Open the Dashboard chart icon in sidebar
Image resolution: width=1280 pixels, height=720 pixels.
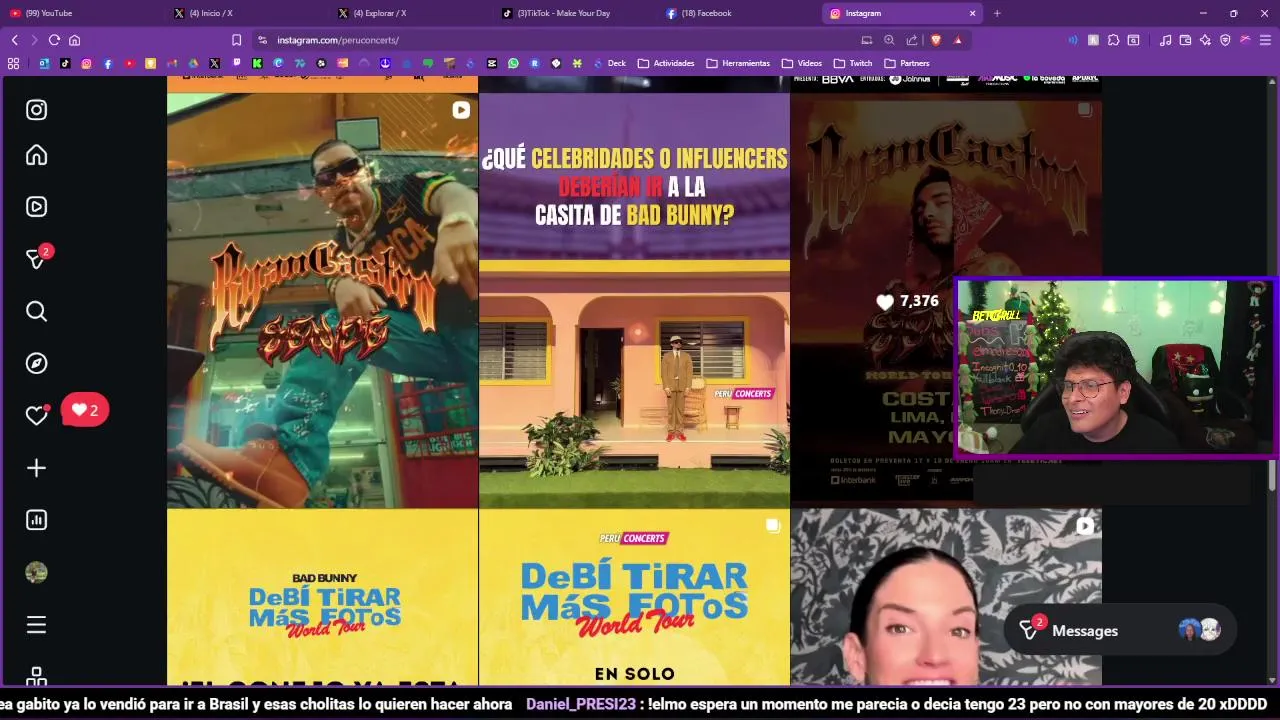click(x=36, y=520)
